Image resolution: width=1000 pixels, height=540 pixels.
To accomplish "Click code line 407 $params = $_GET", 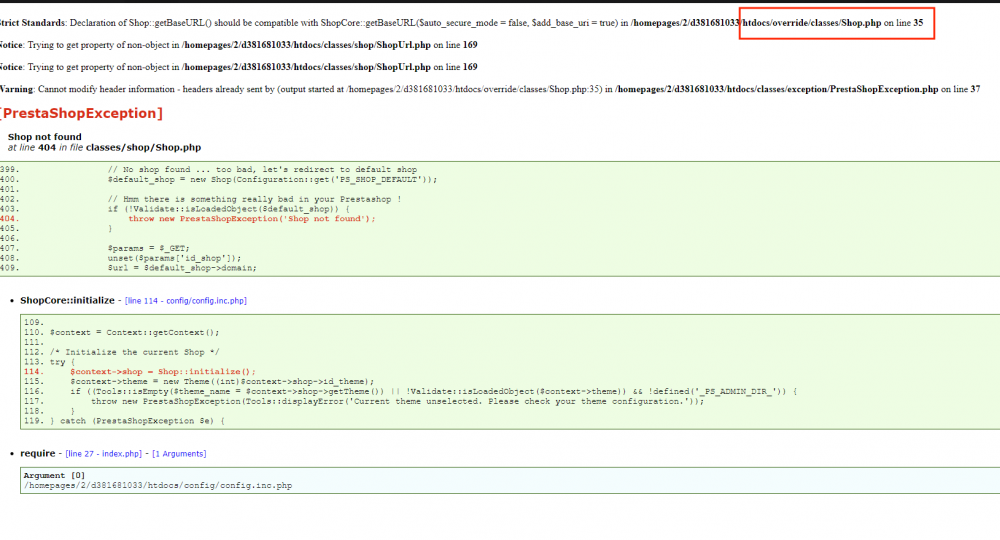I will point(149,249).
